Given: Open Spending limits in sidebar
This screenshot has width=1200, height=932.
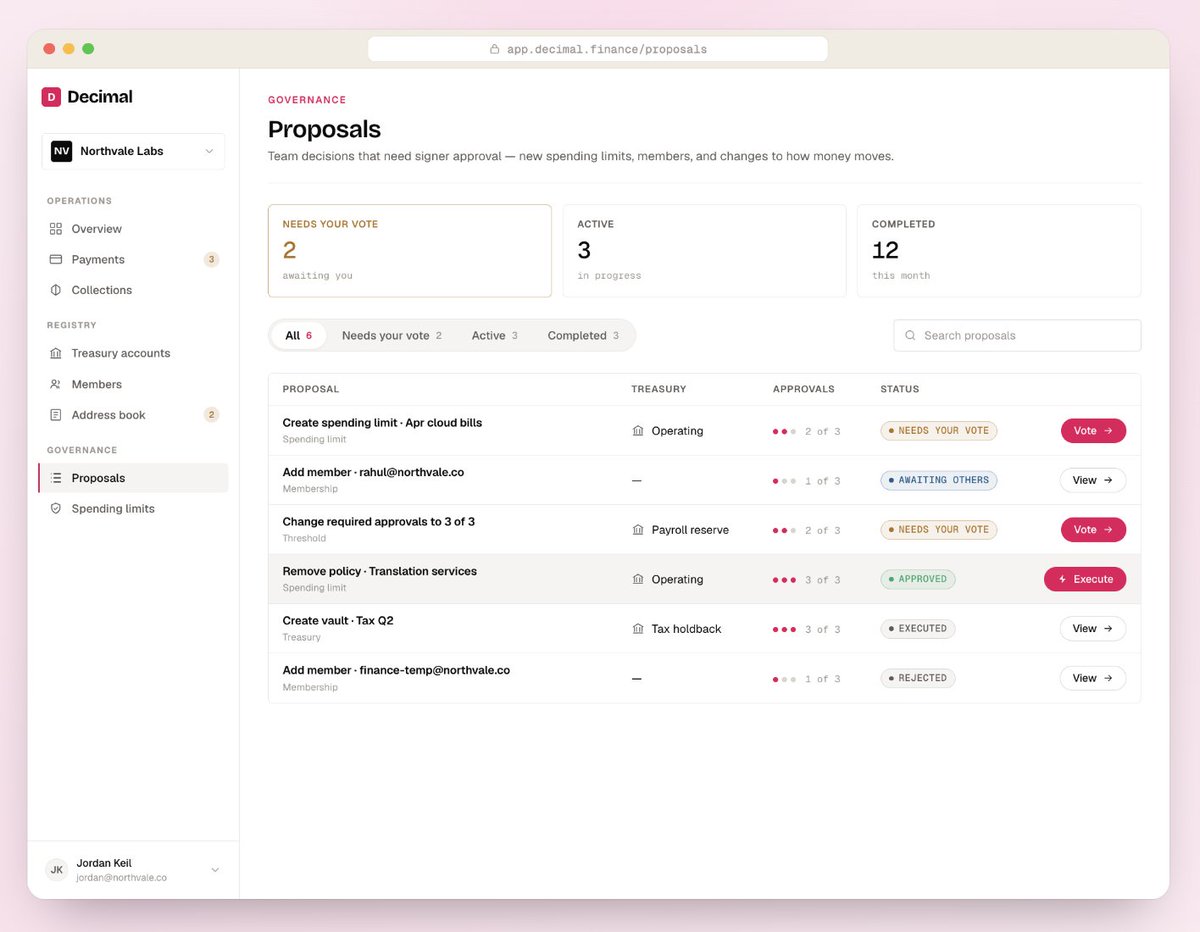Looking at the screenshot, I should (x=133, y=509).
